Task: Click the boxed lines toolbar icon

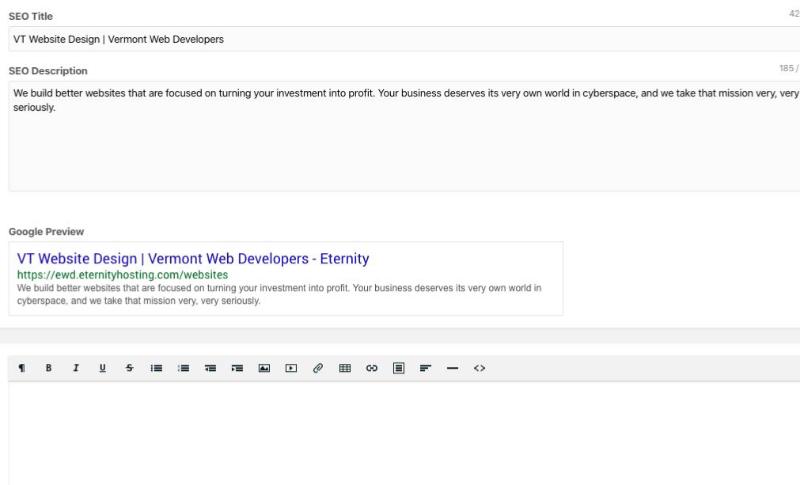Action: click(x=399, y=368)
